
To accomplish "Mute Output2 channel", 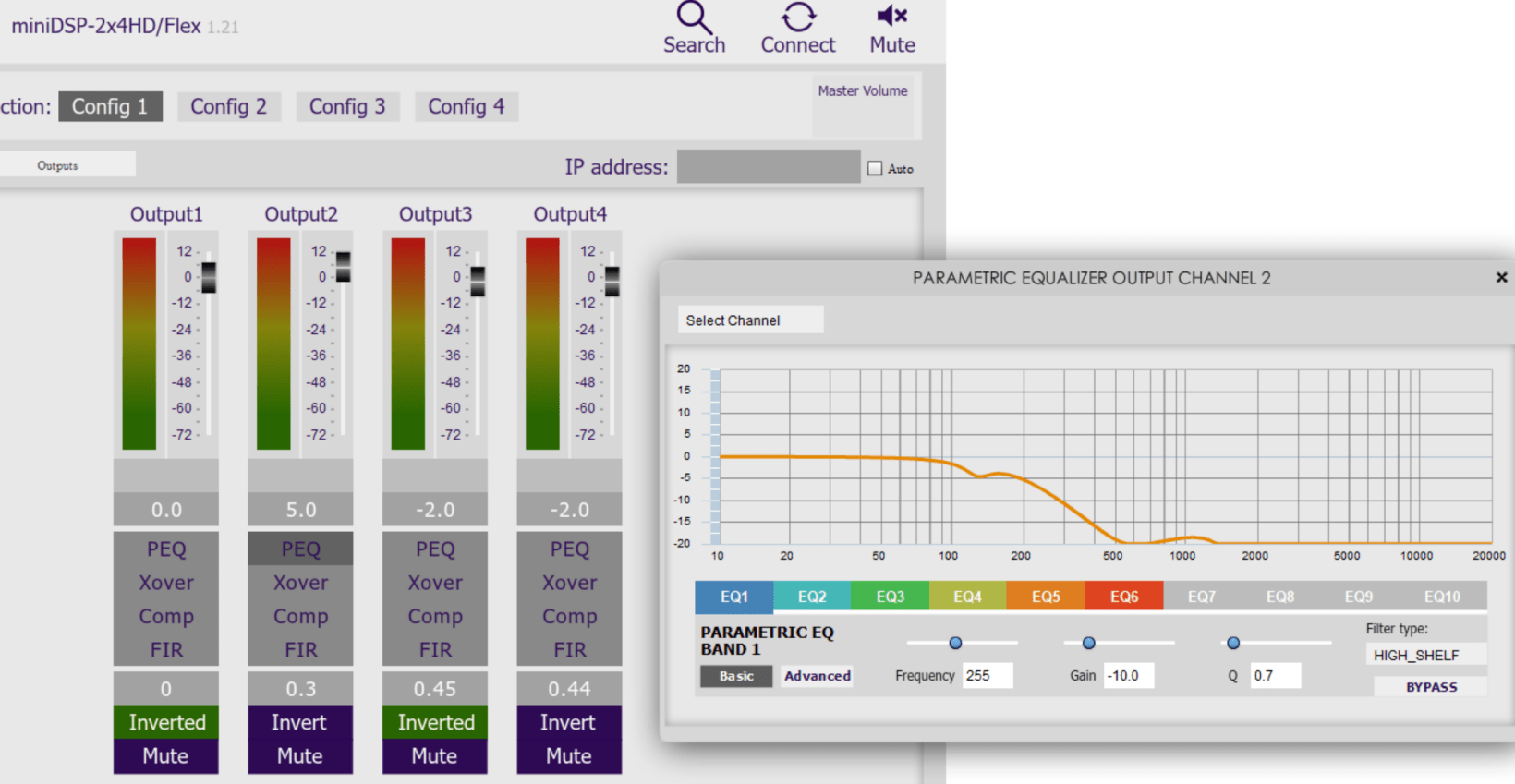I will pyautogui.click(x=300, y=756).
